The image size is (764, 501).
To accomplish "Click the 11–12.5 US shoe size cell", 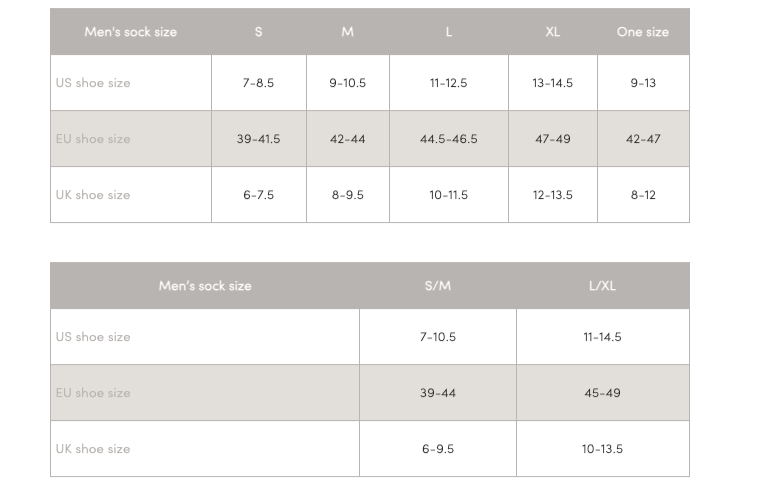I will pos(449,83).
